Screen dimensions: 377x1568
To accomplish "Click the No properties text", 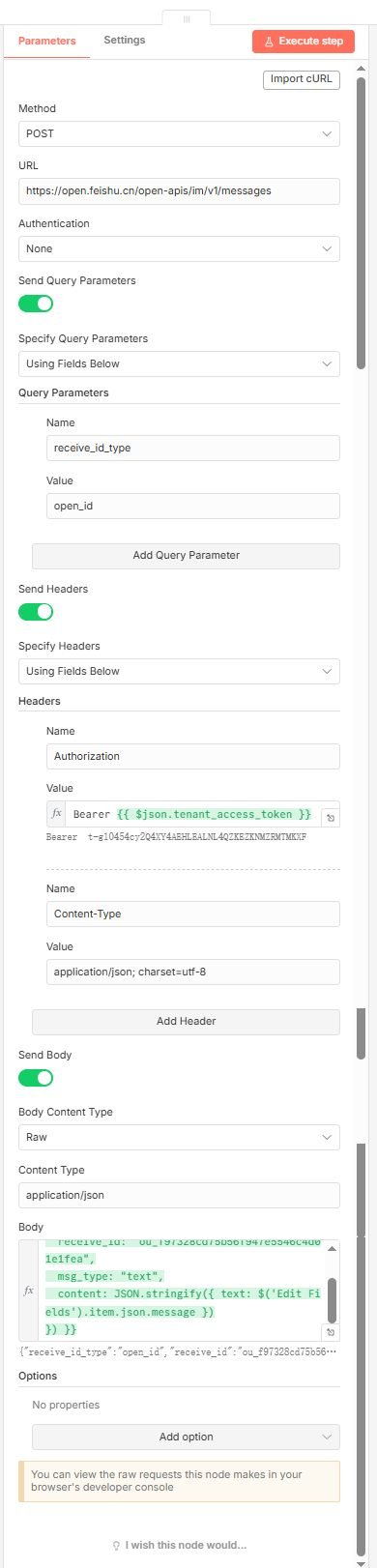I will coord(66,1405).
